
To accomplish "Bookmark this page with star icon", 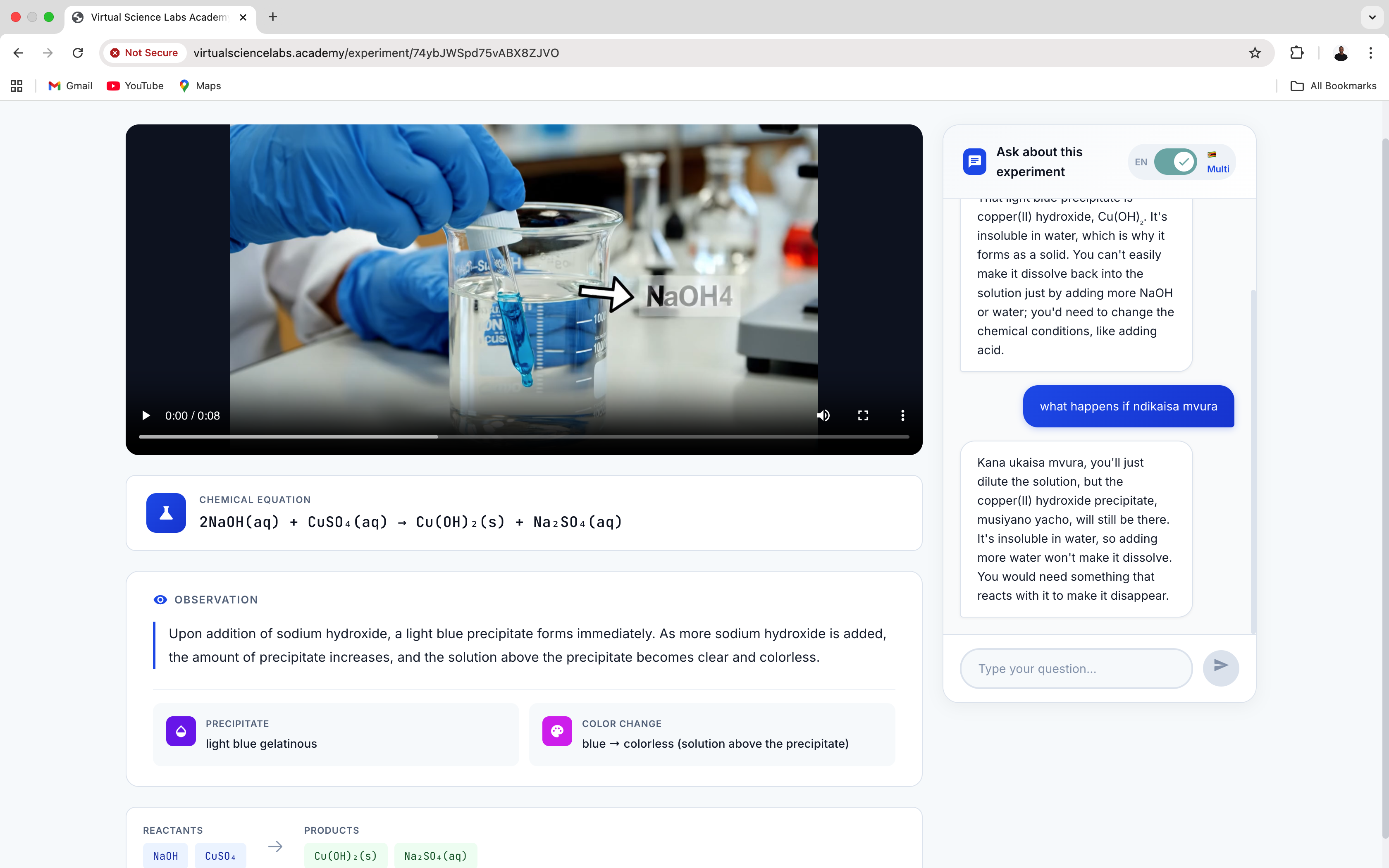I will [x=1255, y=53].
